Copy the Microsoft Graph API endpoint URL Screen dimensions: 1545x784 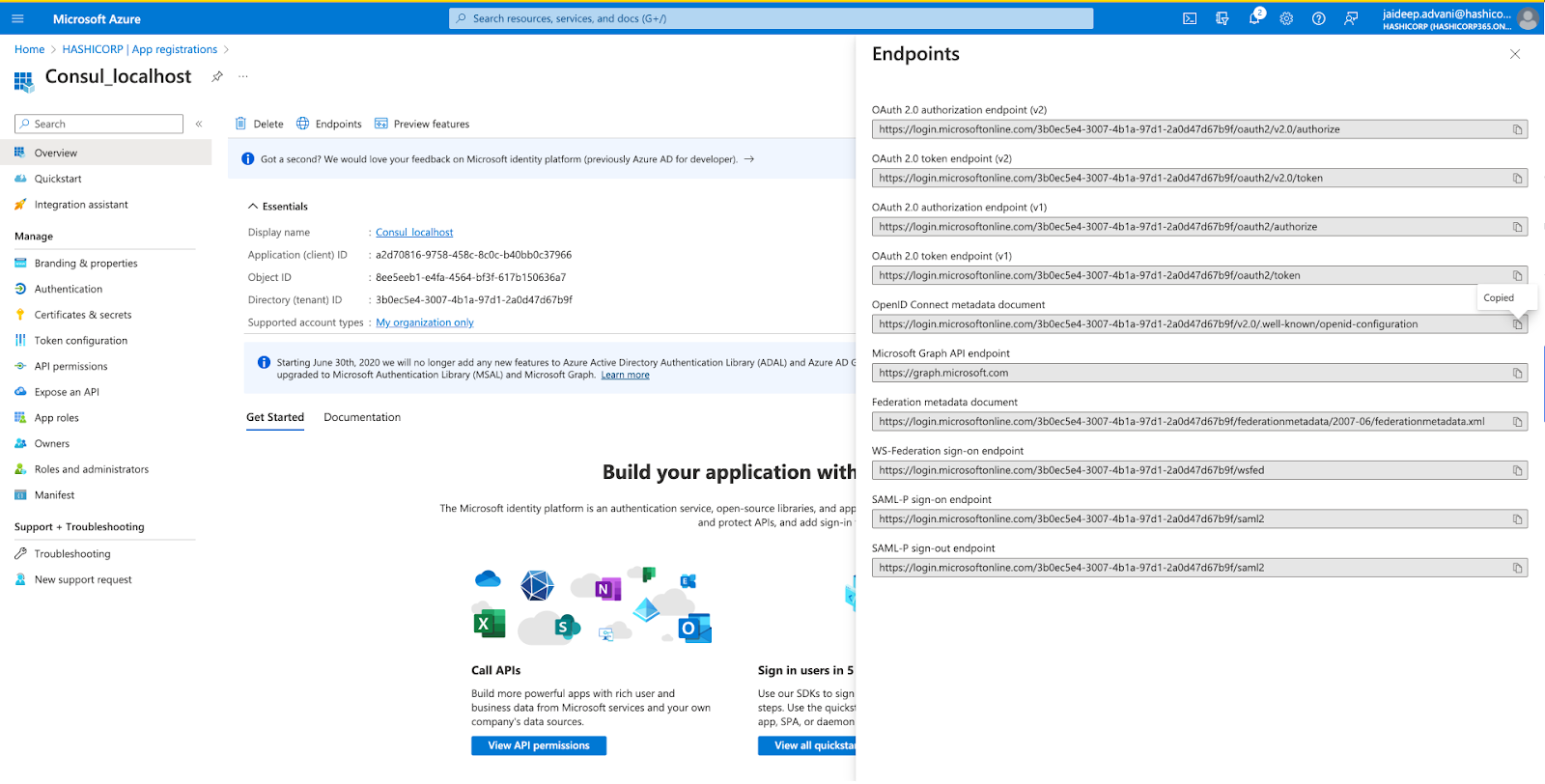point(1517,374)
